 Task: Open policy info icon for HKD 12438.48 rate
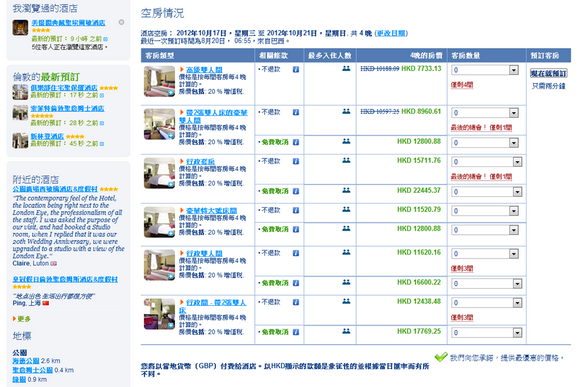(296, 302)
